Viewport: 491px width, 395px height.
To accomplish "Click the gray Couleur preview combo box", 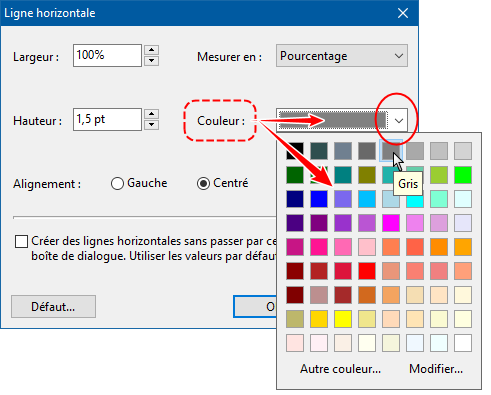I will coord(333,120).
